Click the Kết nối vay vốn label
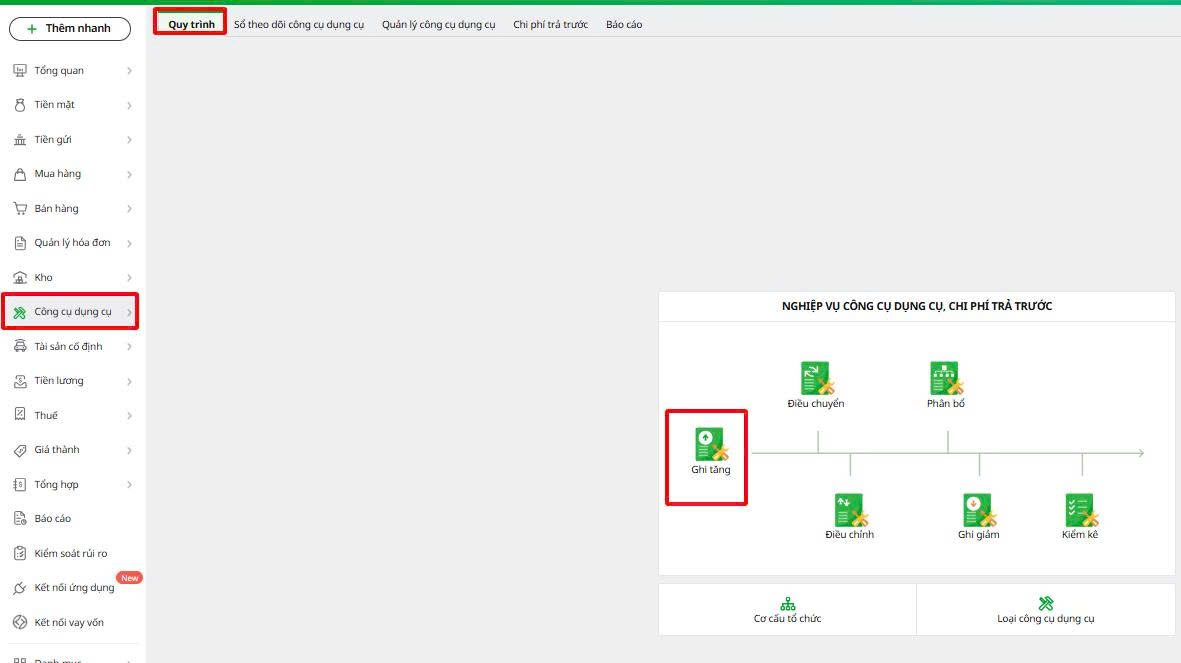Viewport: 1181px width, 663px height. point(69,623)
